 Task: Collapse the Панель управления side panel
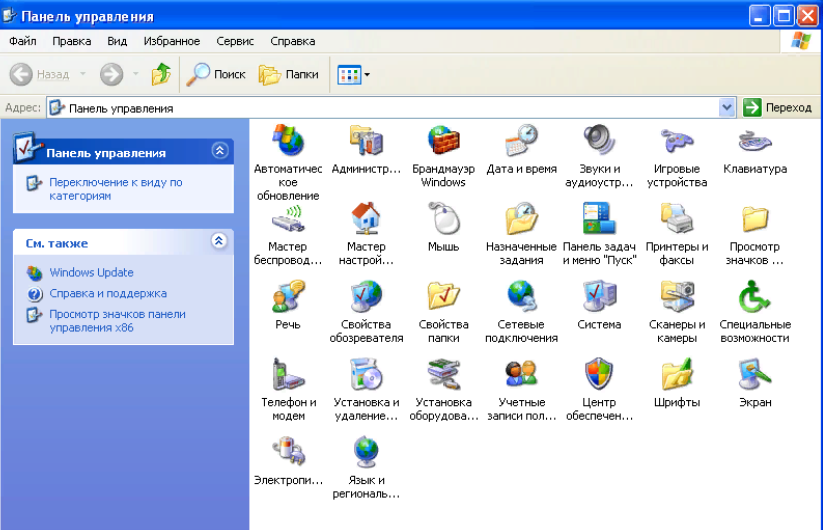219,151
